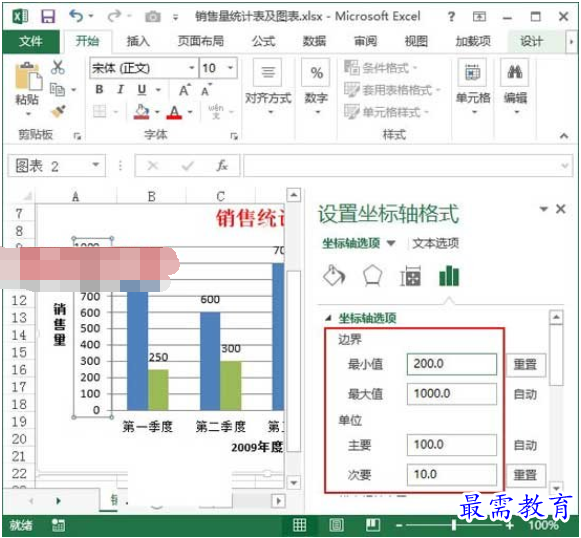The image size is (581, 538).
Task: Expand the font name dropdown
Action: coord(192,68)
